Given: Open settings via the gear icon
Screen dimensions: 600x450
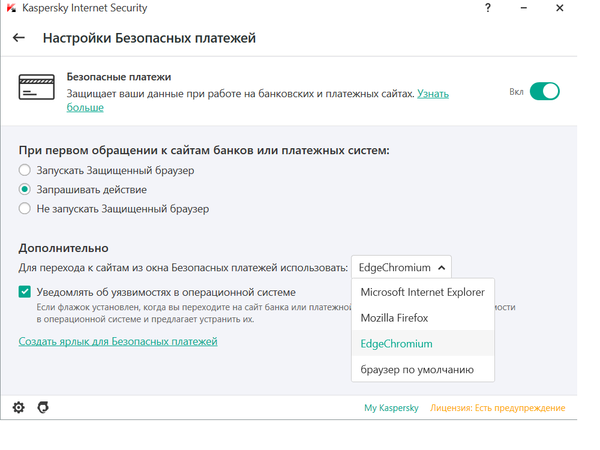Looking at the screenshot, I should (x=18, y=408).
